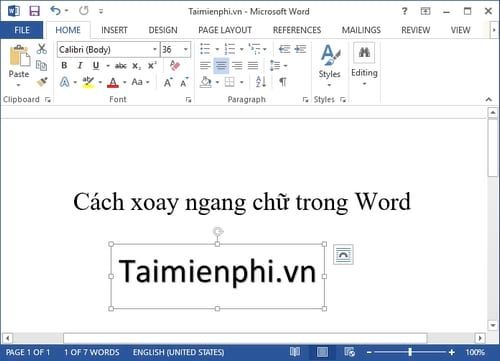Align text right
The image size is (500, 361).
click(237, 65)
